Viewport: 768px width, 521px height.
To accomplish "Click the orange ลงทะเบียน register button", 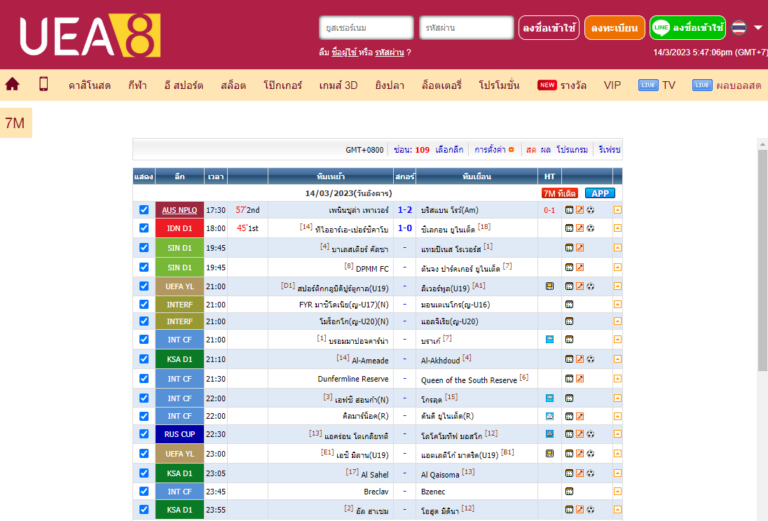I will coord(614,28).
